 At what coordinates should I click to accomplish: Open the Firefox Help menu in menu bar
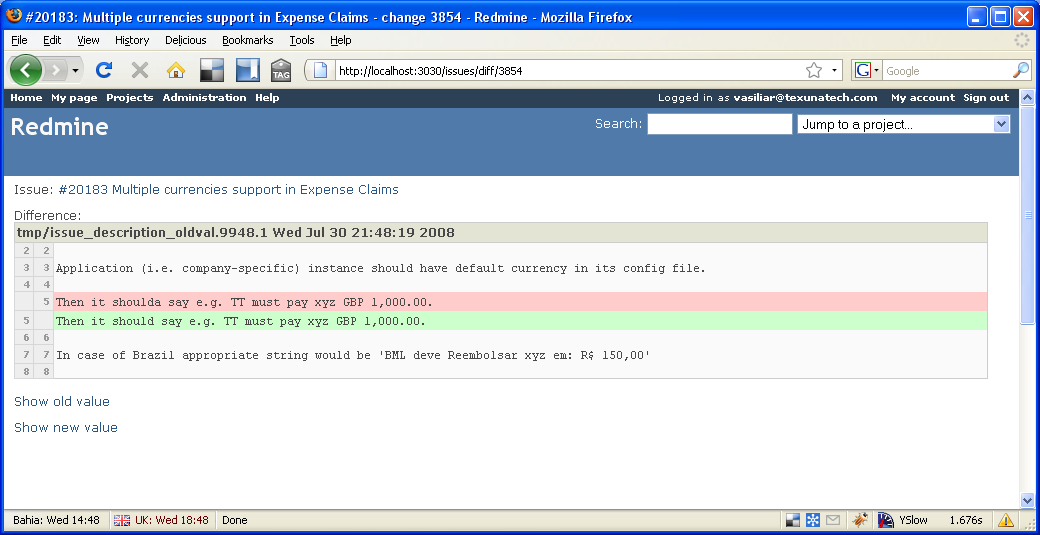(x=340, y=40)
